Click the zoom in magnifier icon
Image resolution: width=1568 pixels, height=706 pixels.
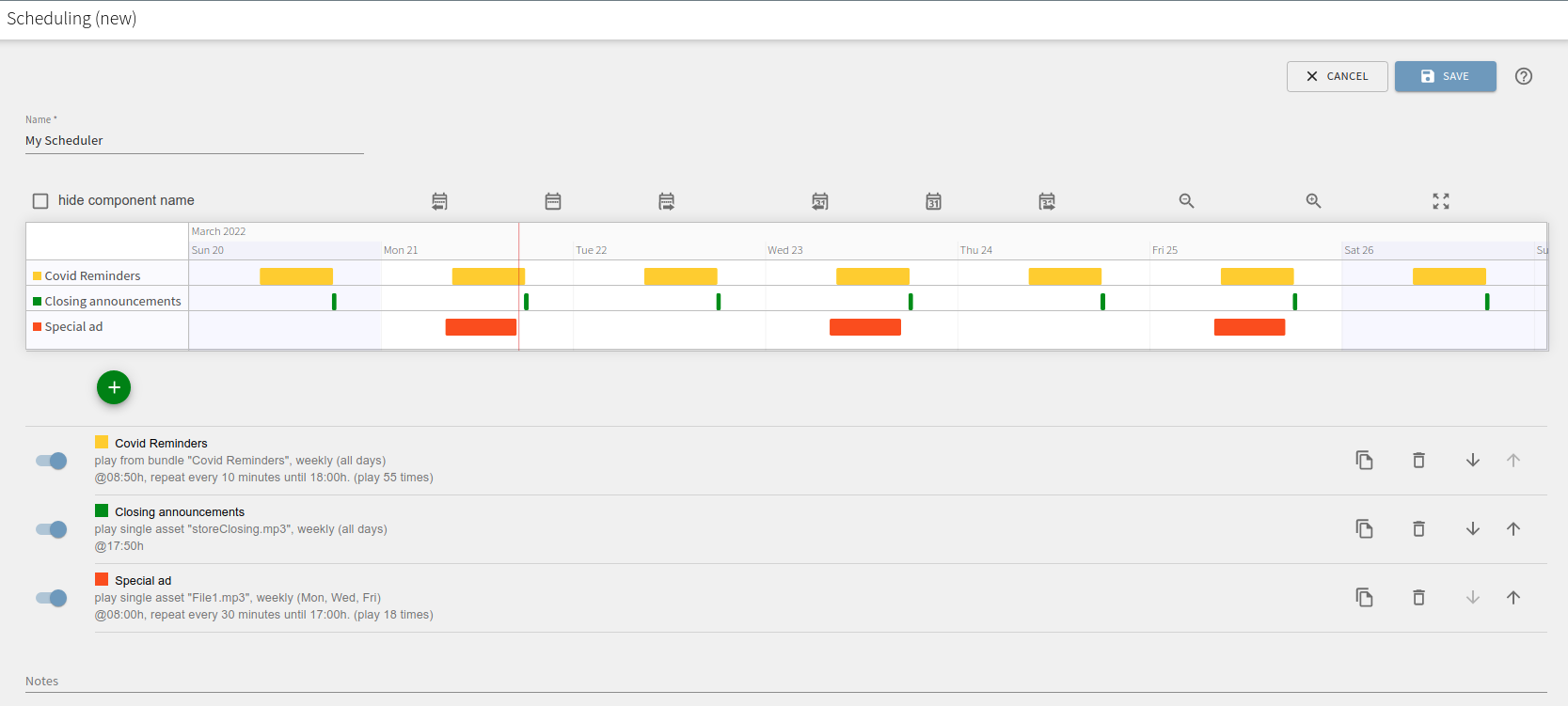1313,201
